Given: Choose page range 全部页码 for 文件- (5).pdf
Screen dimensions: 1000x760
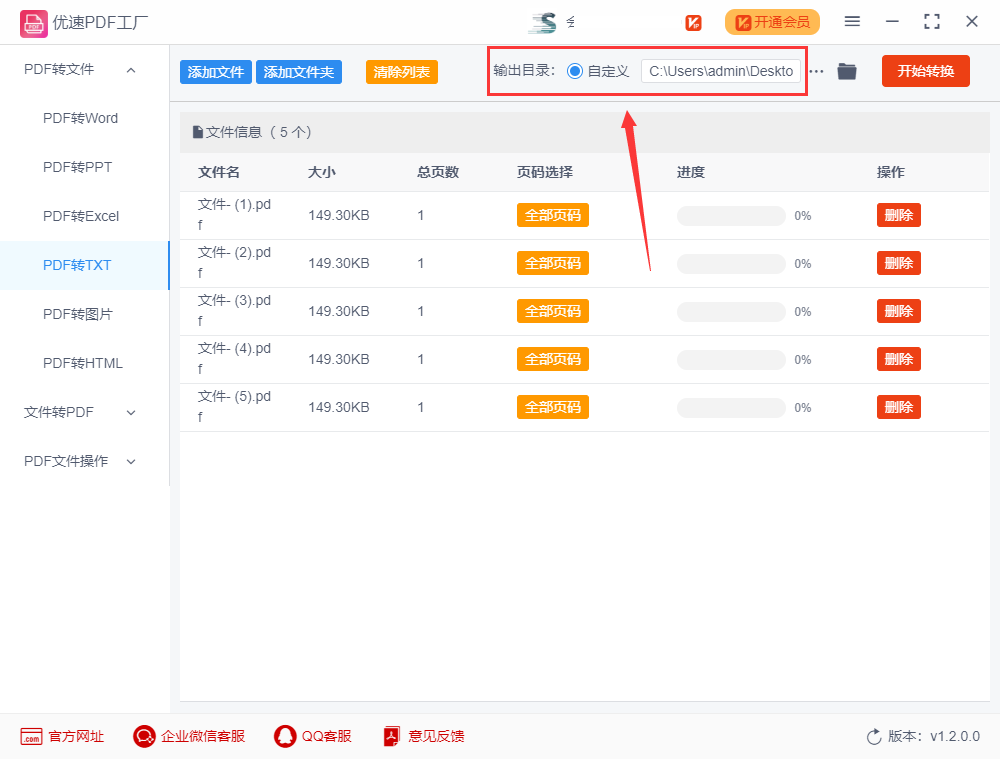Looking at the screenshot, I should [553, 407].
